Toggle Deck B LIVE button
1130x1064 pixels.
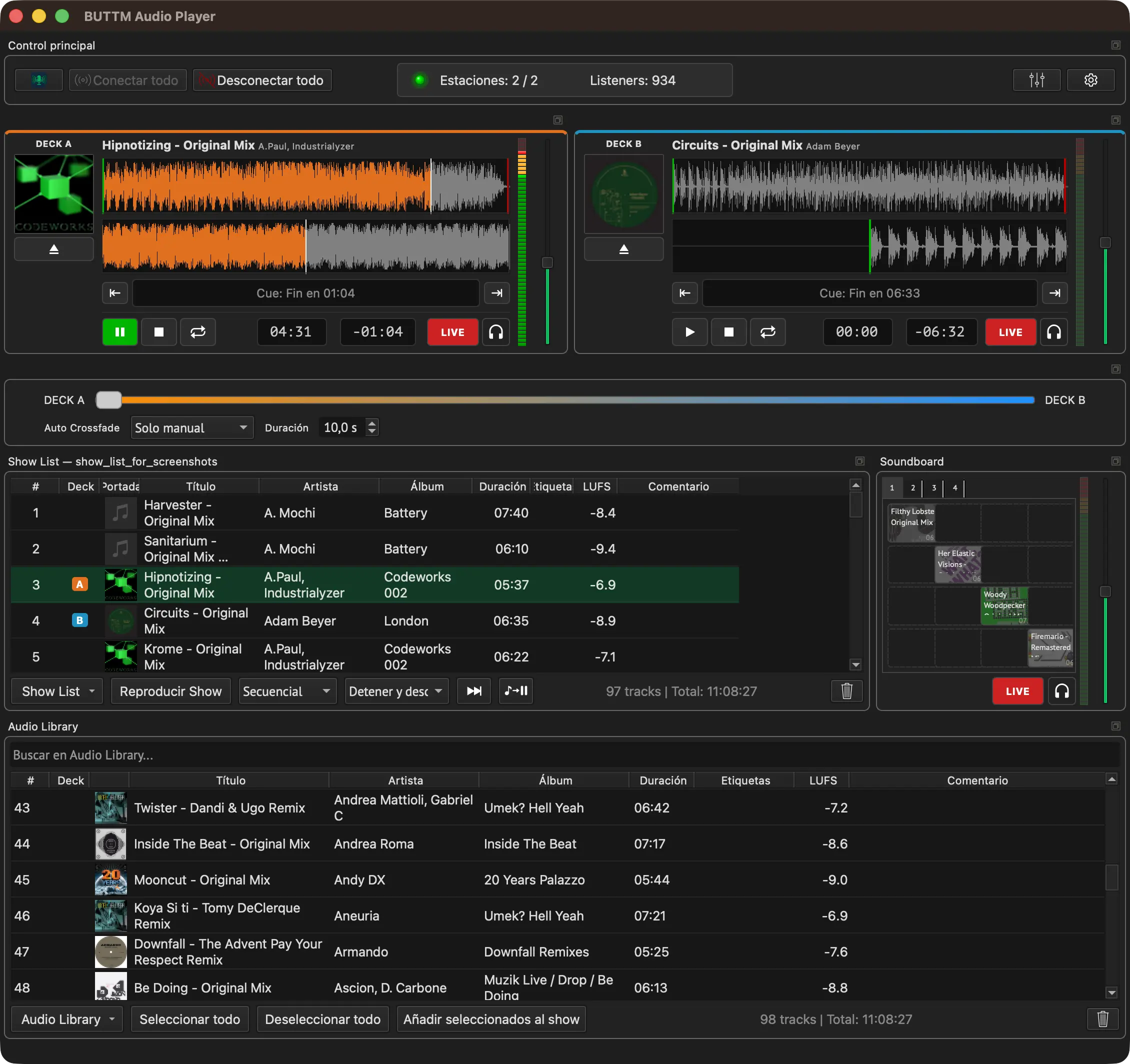pos(1010,332)
